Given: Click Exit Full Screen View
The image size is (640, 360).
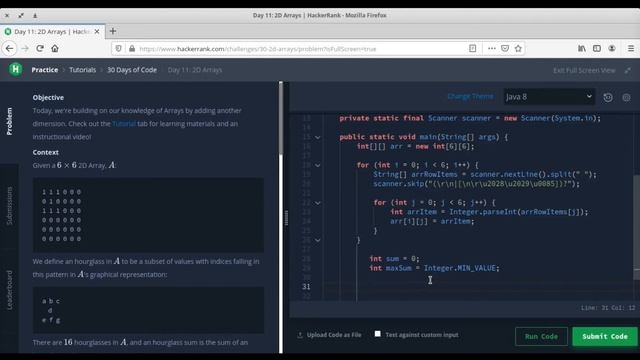Looking at the screenshot, I should coord(584,71).
